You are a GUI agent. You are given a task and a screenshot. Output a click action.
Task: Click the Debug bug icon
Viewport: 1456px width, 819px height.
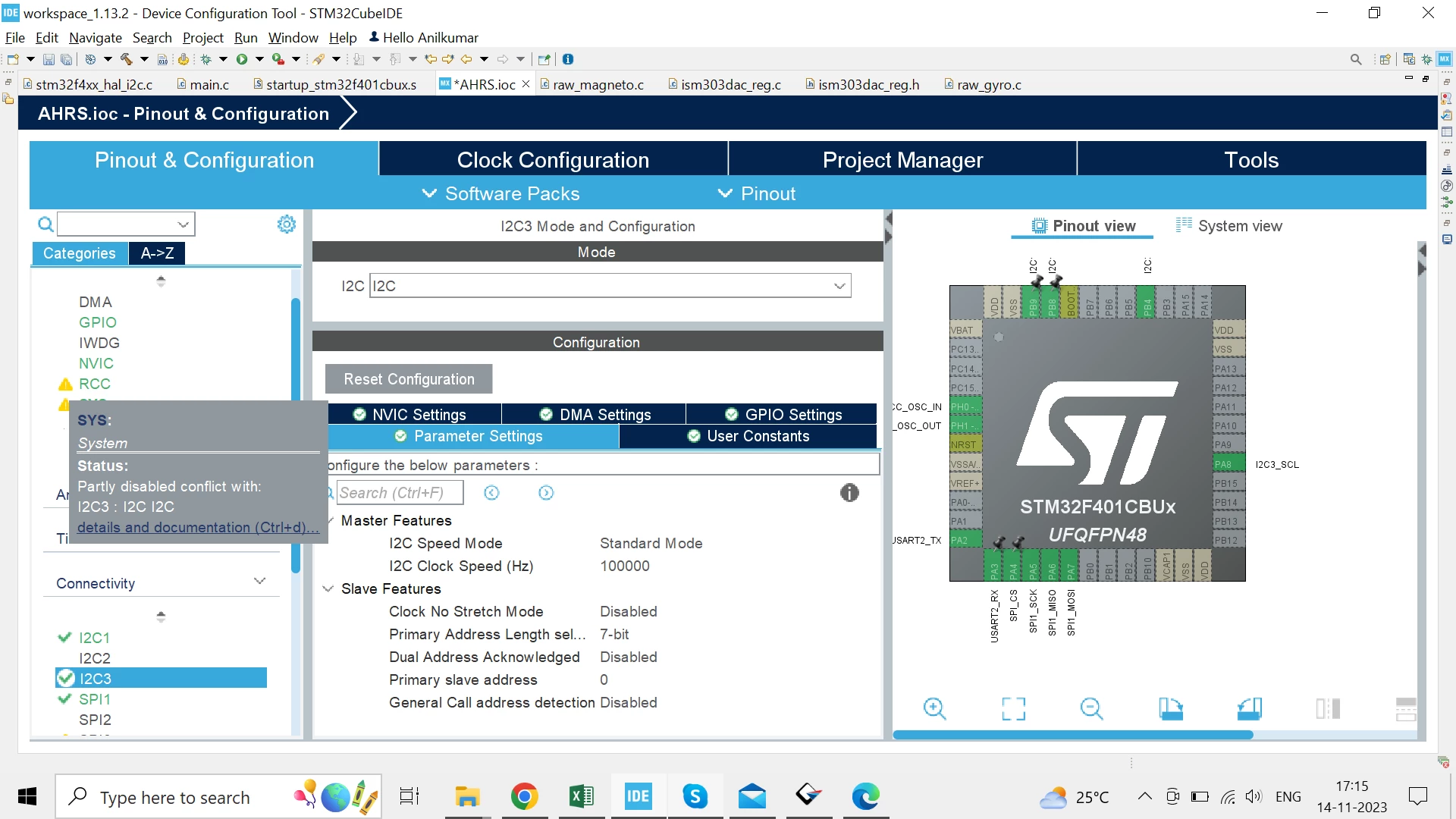tap(206, 59)
